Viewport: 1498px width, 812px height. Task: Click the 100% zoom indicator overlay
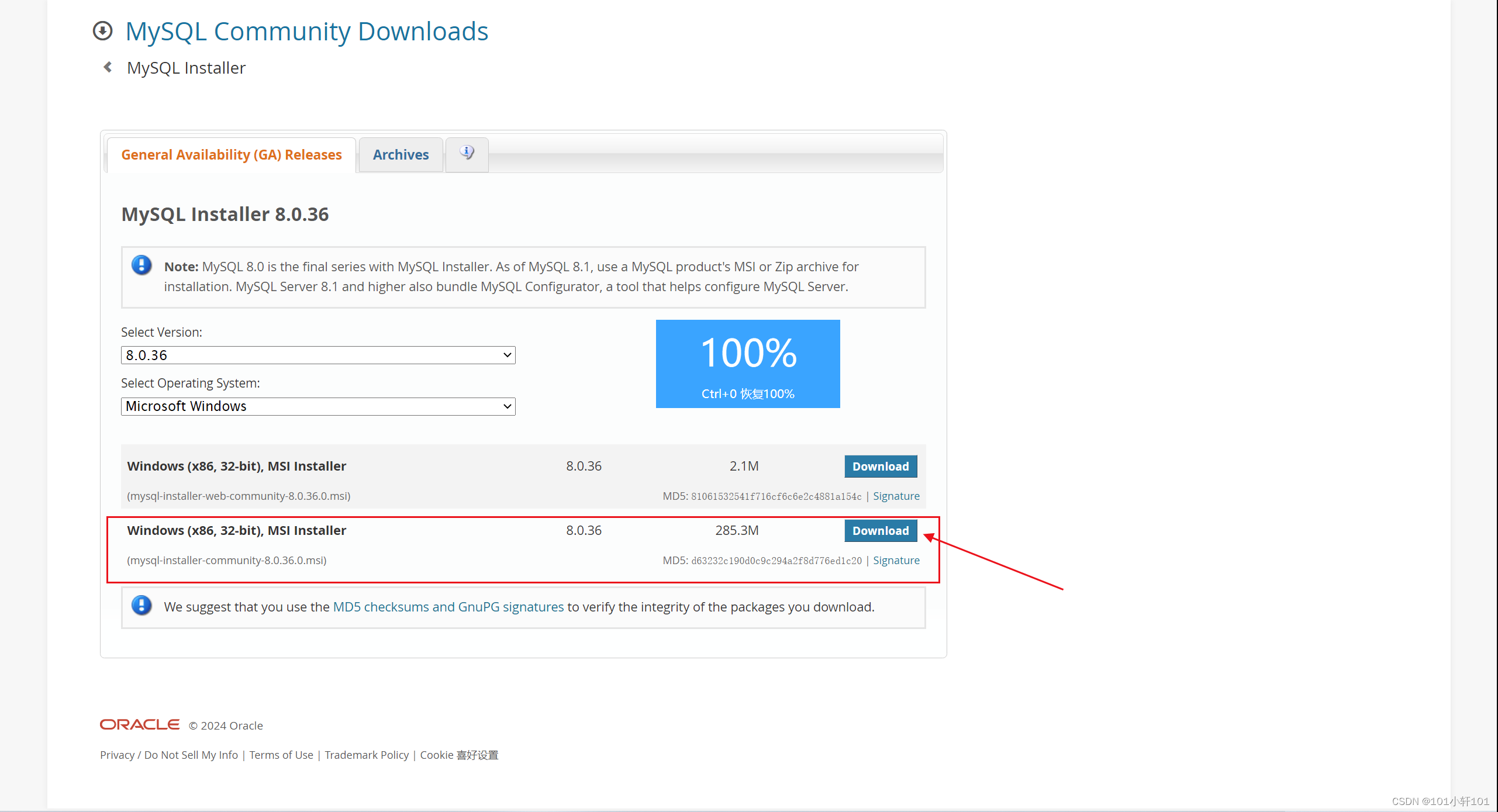(x=748, y=364)
